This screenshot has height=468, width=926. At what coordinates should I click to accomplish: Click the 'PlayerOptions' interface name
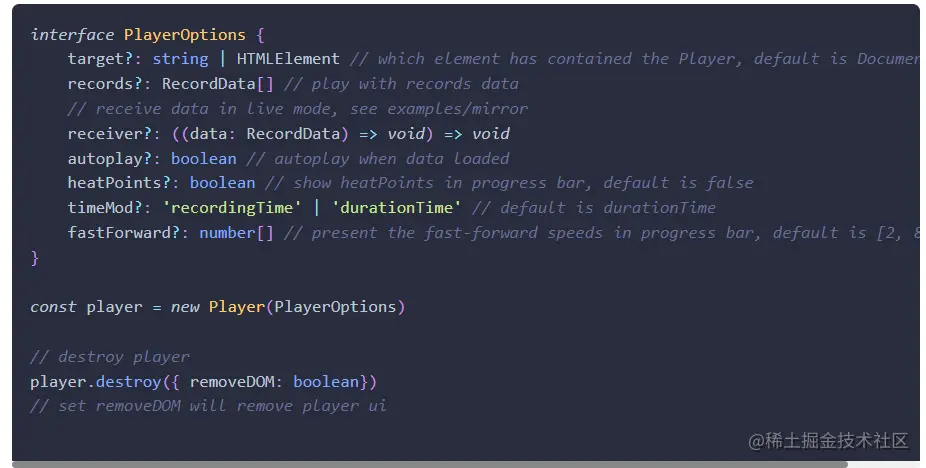pyautogui.click(x=184, y=35)
